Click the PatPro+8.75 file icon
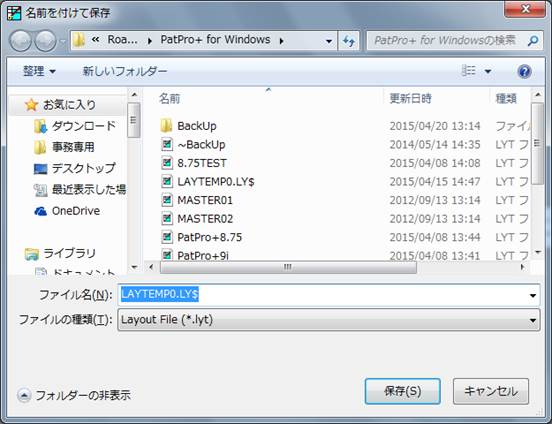 pyautogui.click(x=167, y=237)
